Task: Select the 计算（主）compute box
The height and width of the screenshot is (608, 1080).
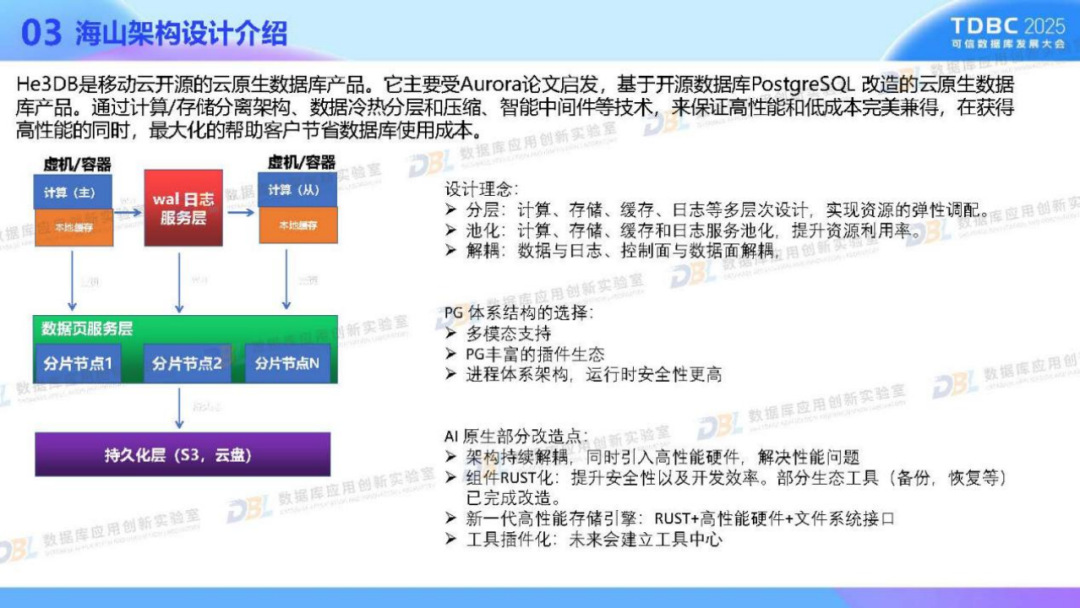Action: pyautogui.click(x=73, y=192)
